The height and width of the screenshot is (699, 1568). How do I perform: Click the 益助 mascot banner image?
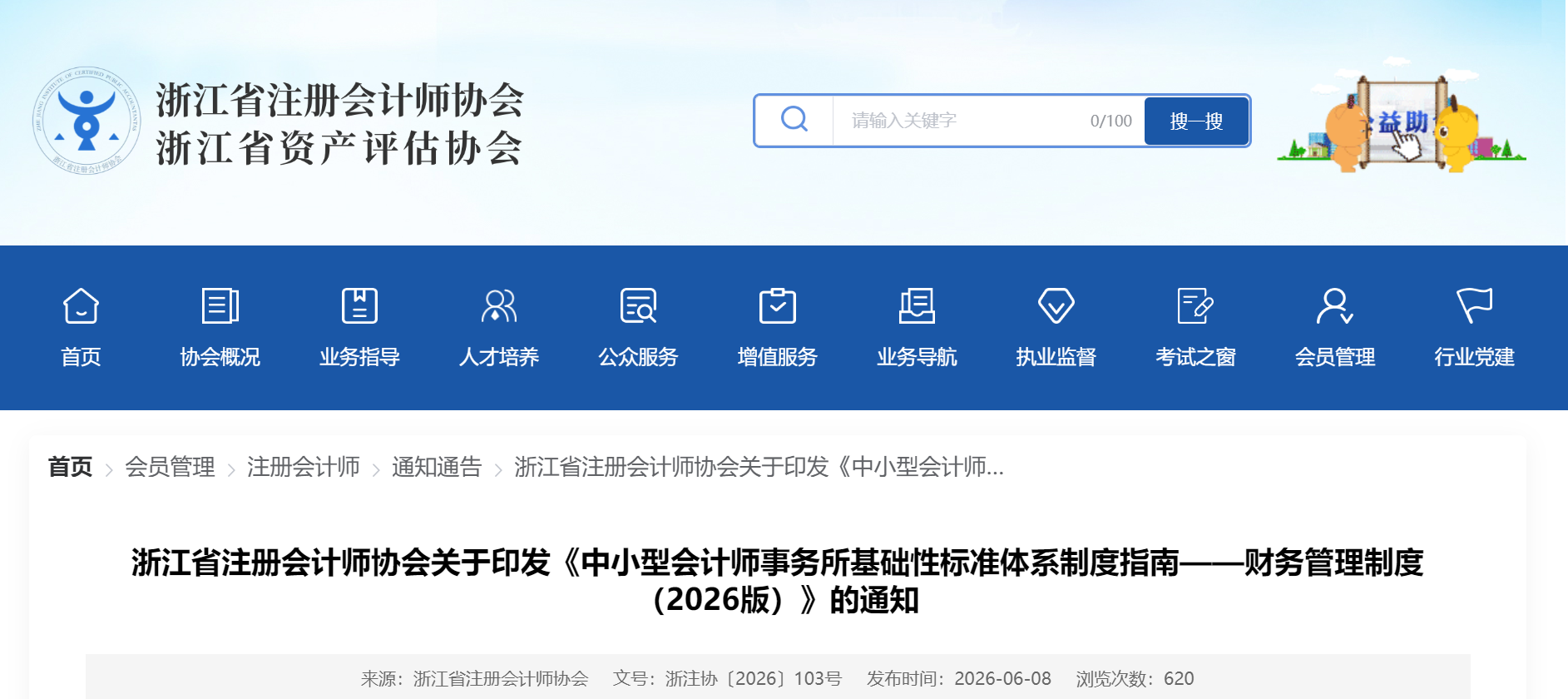point(1402,115)
